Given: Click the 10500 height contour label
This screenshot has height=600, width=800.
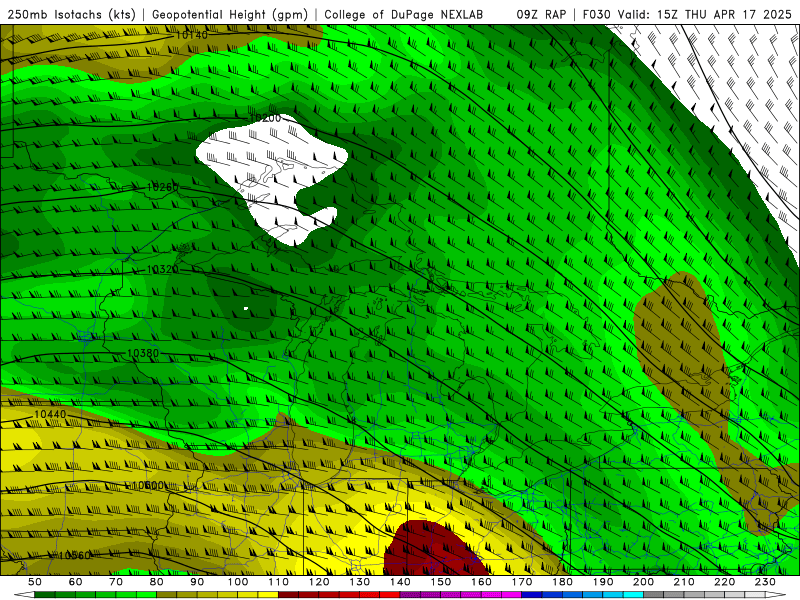Looking at the screenshot, I should (148, 485).
